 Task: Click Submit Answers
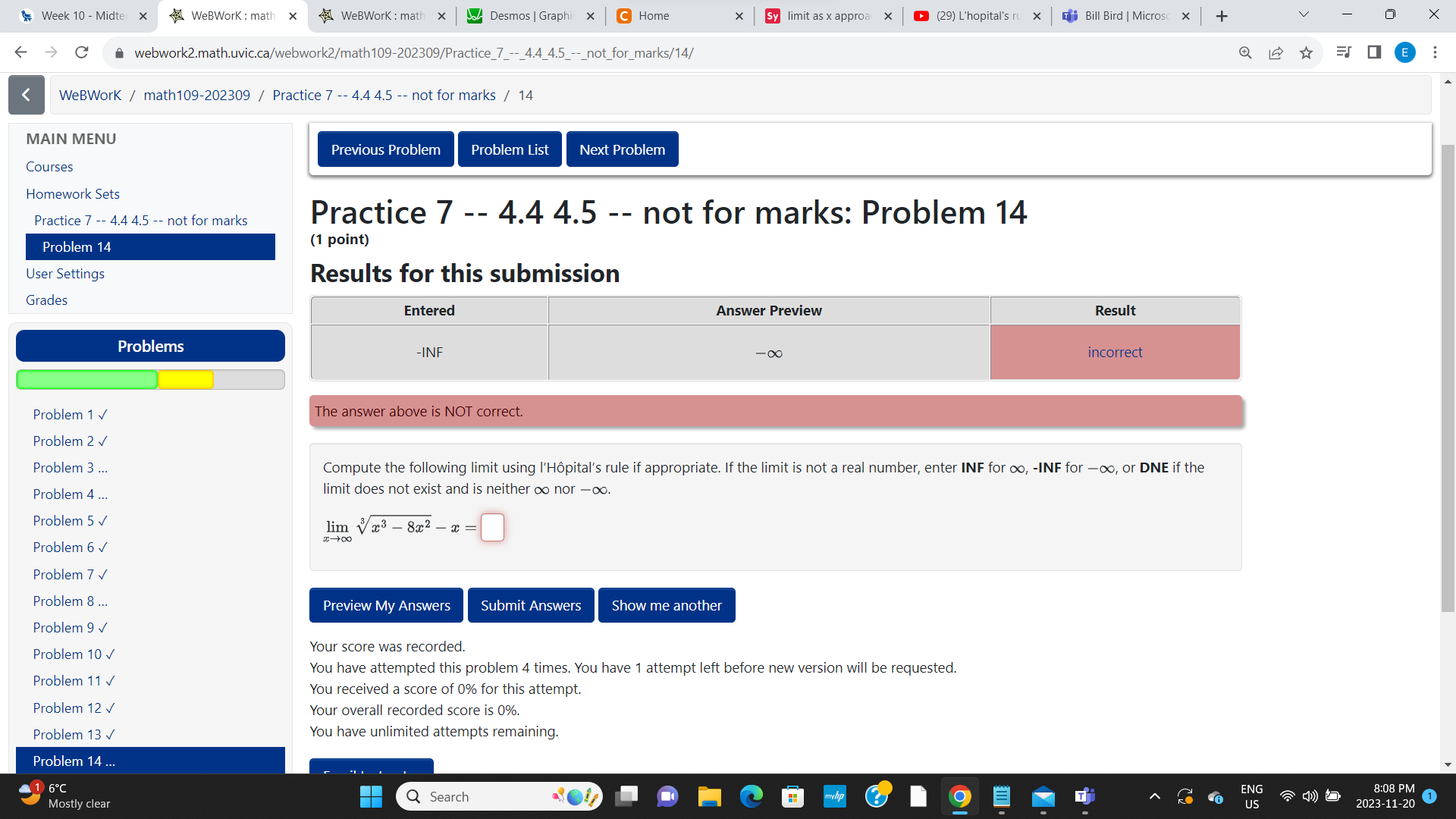[x=531, y=605]
